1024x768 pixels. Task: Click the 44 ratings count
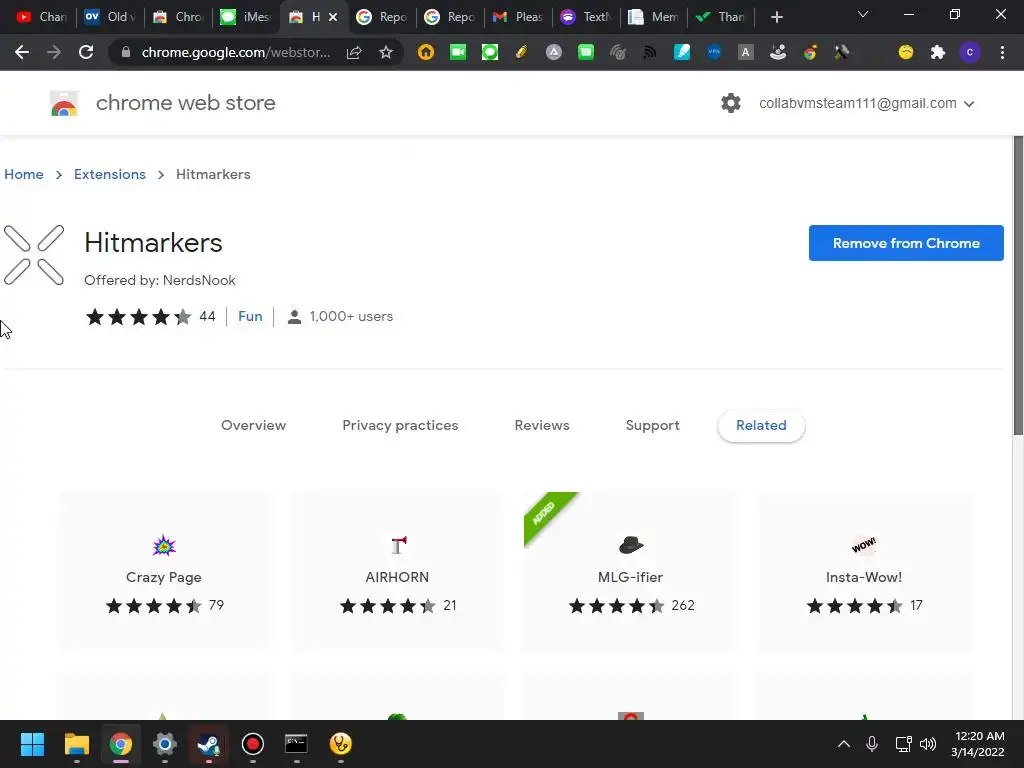click(x=207, y=316)
